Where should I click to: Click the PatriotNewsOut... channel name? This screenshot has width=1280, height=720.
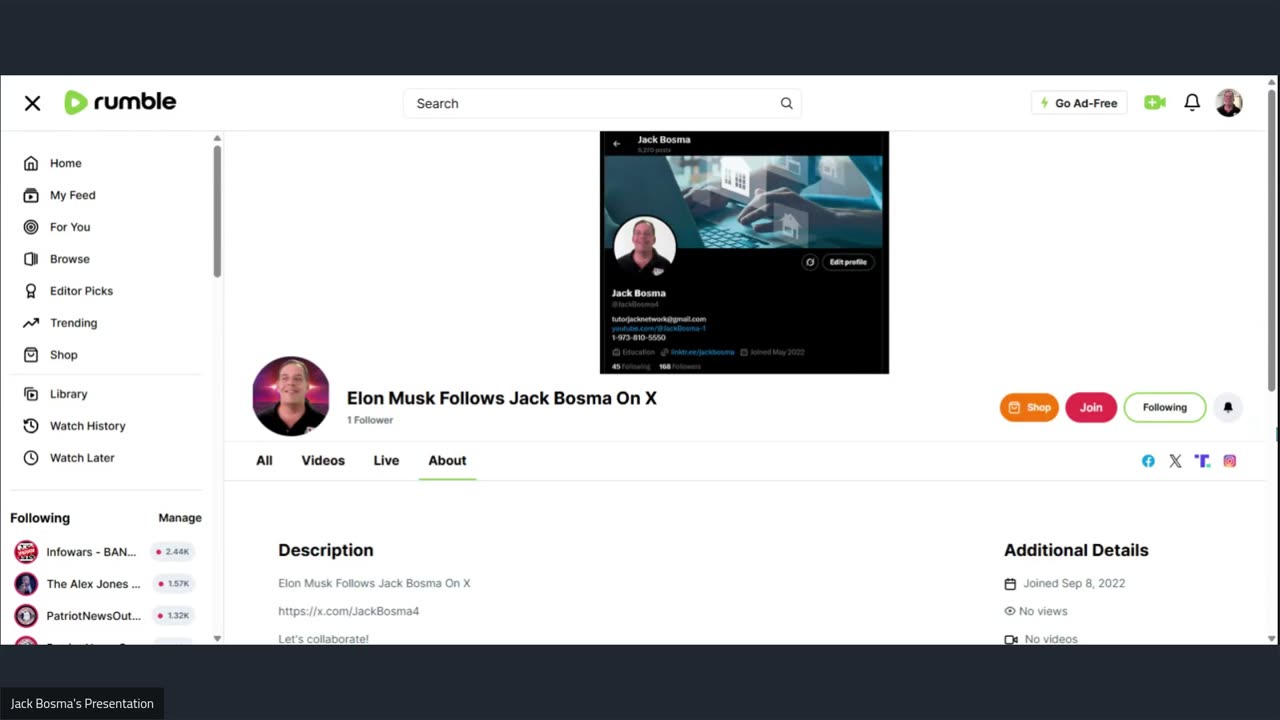(94, 616)
